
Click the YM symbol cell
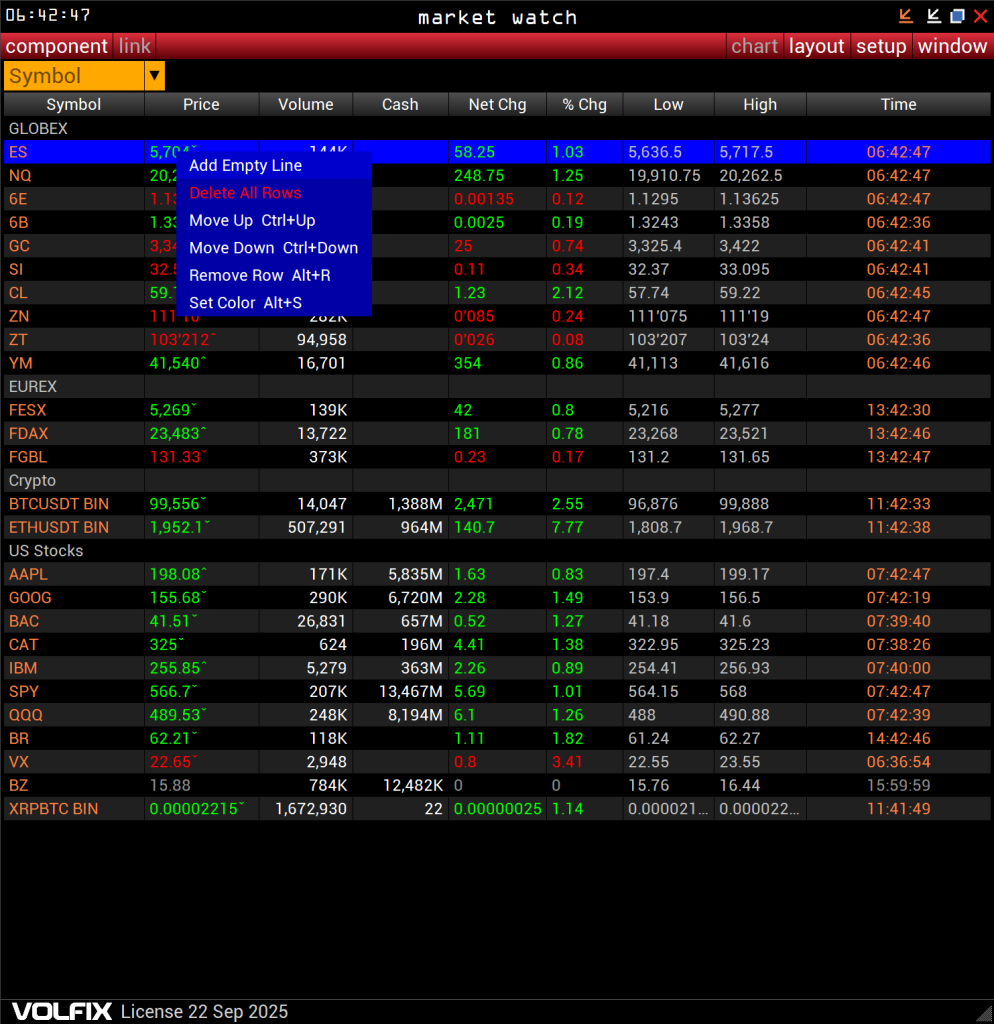(x=74, y=364)
